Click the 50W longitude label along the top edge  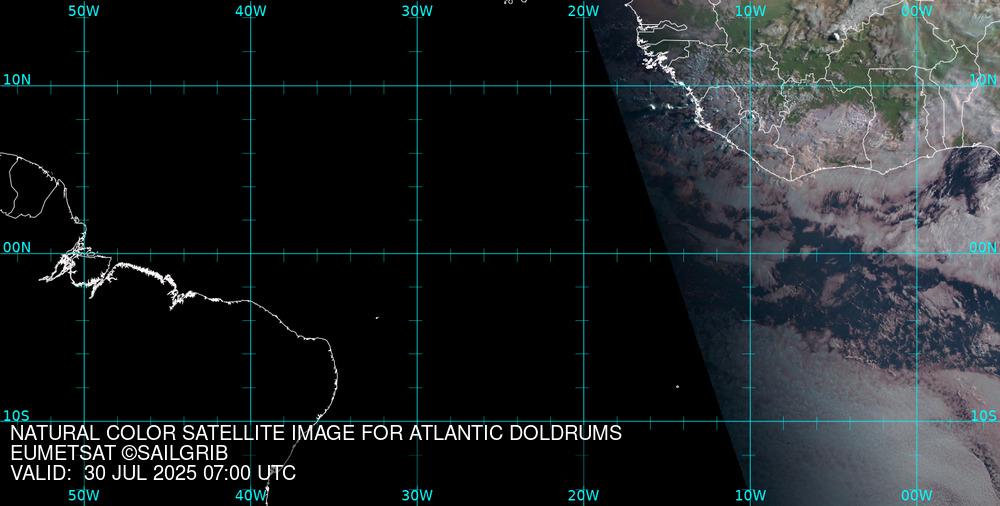click(84, 11)
